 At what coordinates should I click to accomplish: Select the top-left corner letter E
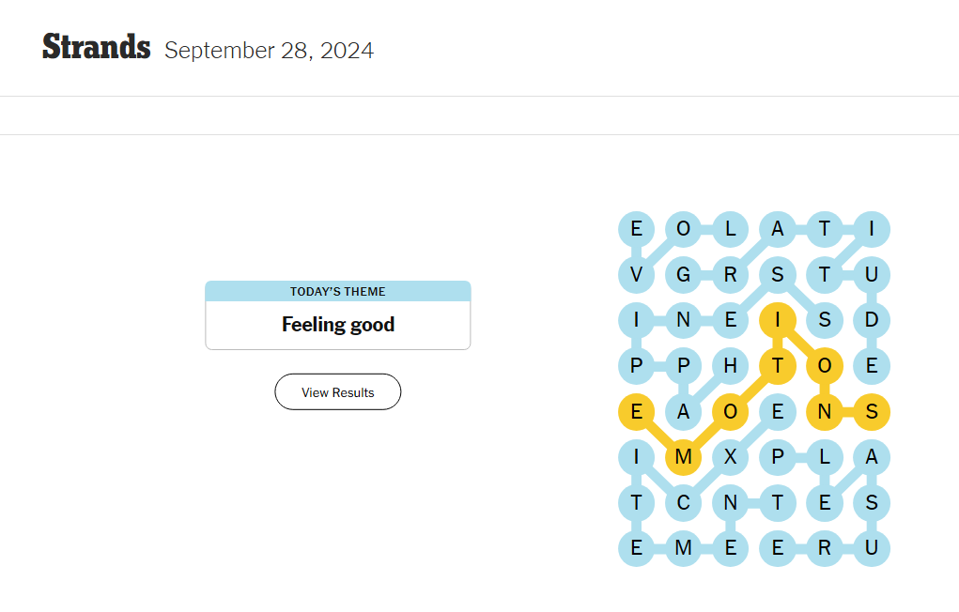coord(636,229)
